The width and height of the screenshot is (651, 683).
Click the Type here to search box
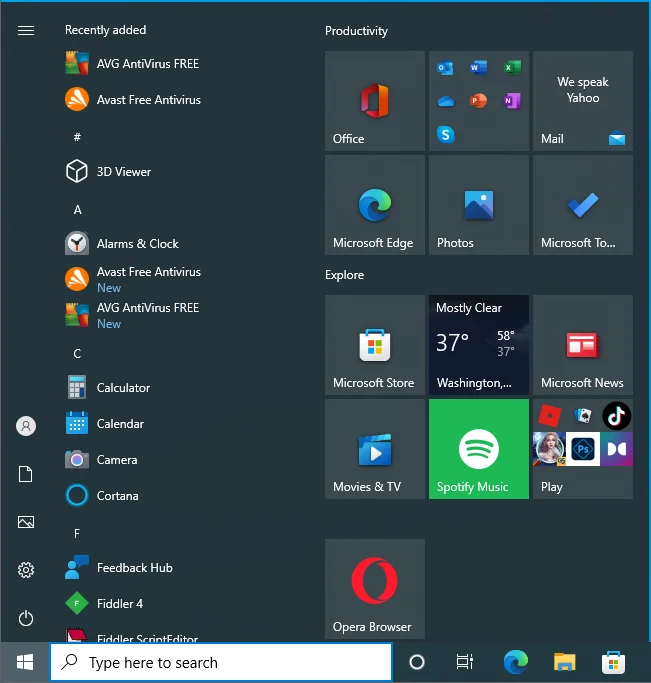221,662
